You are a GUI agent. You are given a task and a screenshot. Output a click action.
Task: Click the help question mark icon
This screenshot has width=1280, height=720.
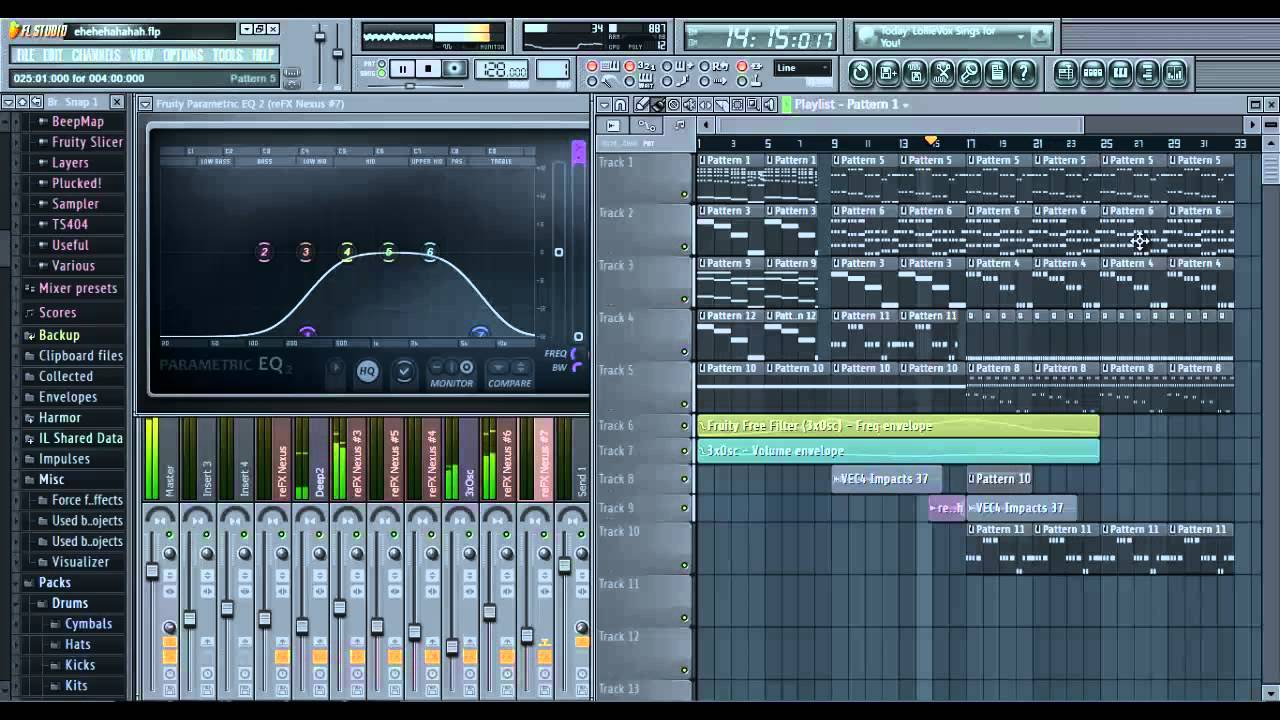[1023, 72]
